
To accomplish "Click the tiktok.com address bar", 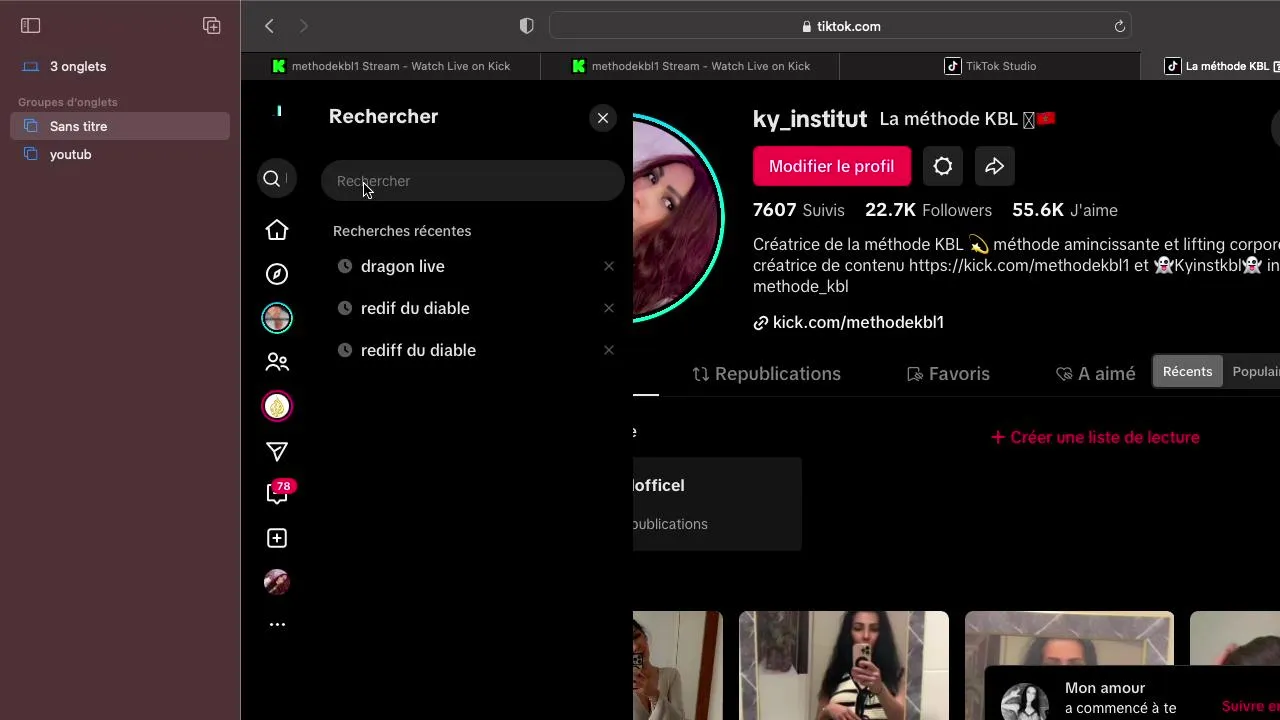I will click(840, 26).
